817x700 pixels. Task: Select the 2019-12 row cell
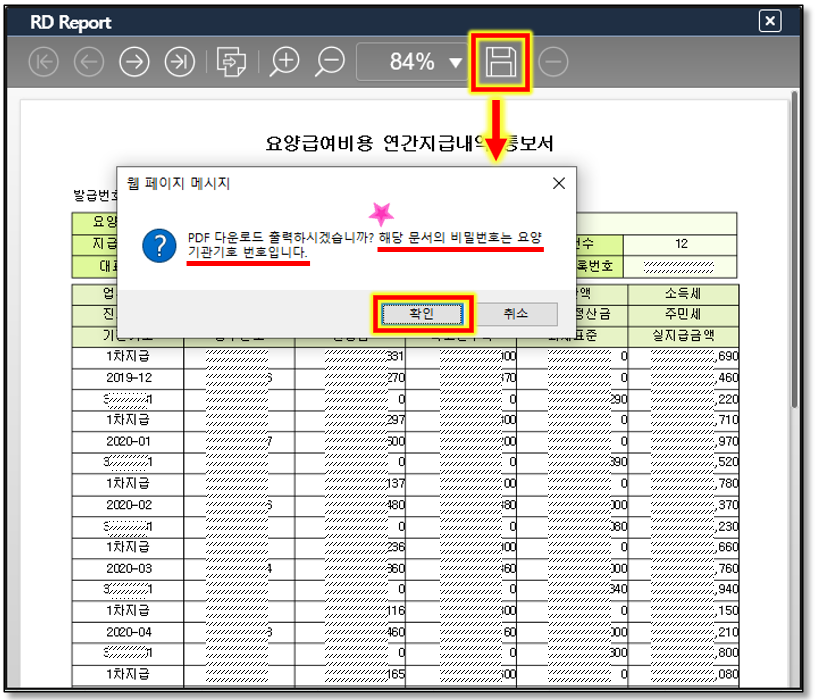click(x=127, y=378)
